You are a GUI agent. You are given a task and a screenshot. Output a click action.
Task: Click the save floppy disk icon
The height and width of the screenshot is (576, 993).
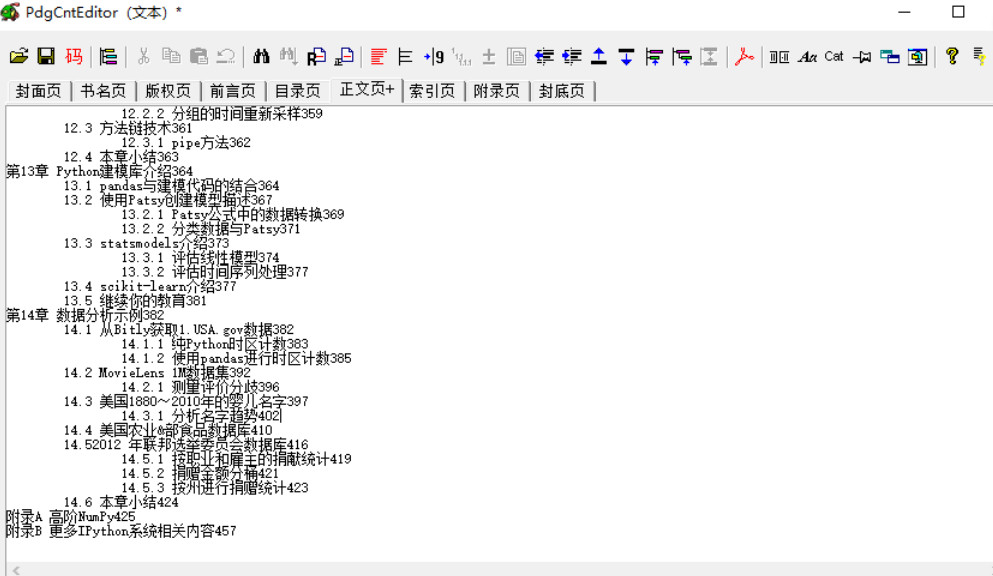coord(46,56)
